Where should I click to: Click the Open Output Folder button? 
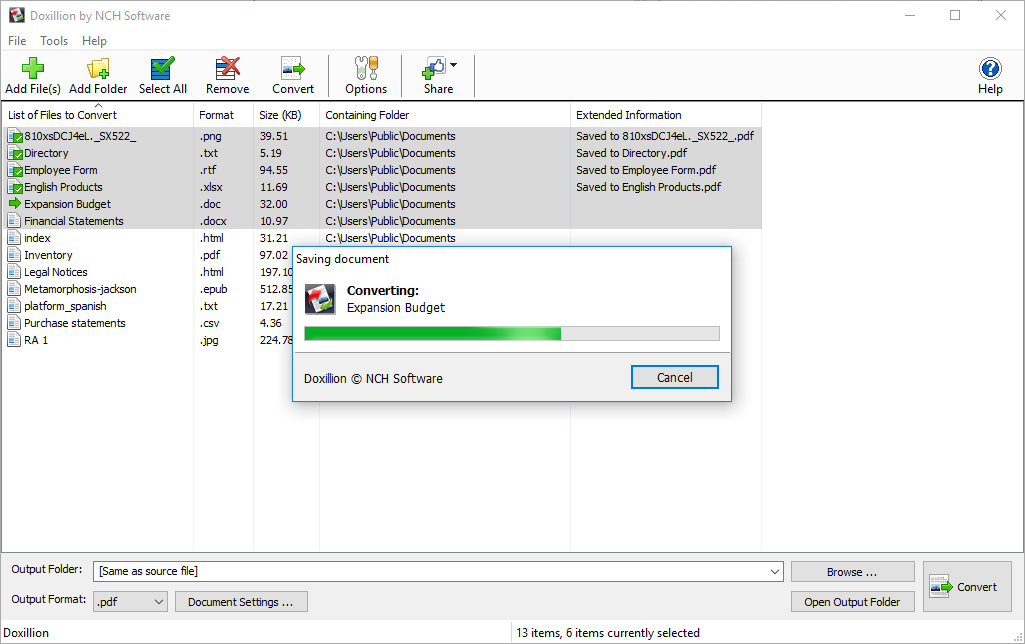pos(852,602)
